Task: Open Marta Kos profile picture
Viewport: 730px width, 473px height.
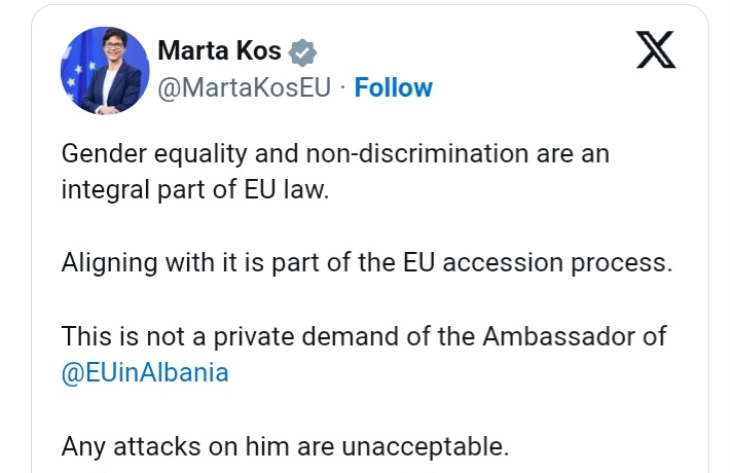Action: [x=105, y=70]
